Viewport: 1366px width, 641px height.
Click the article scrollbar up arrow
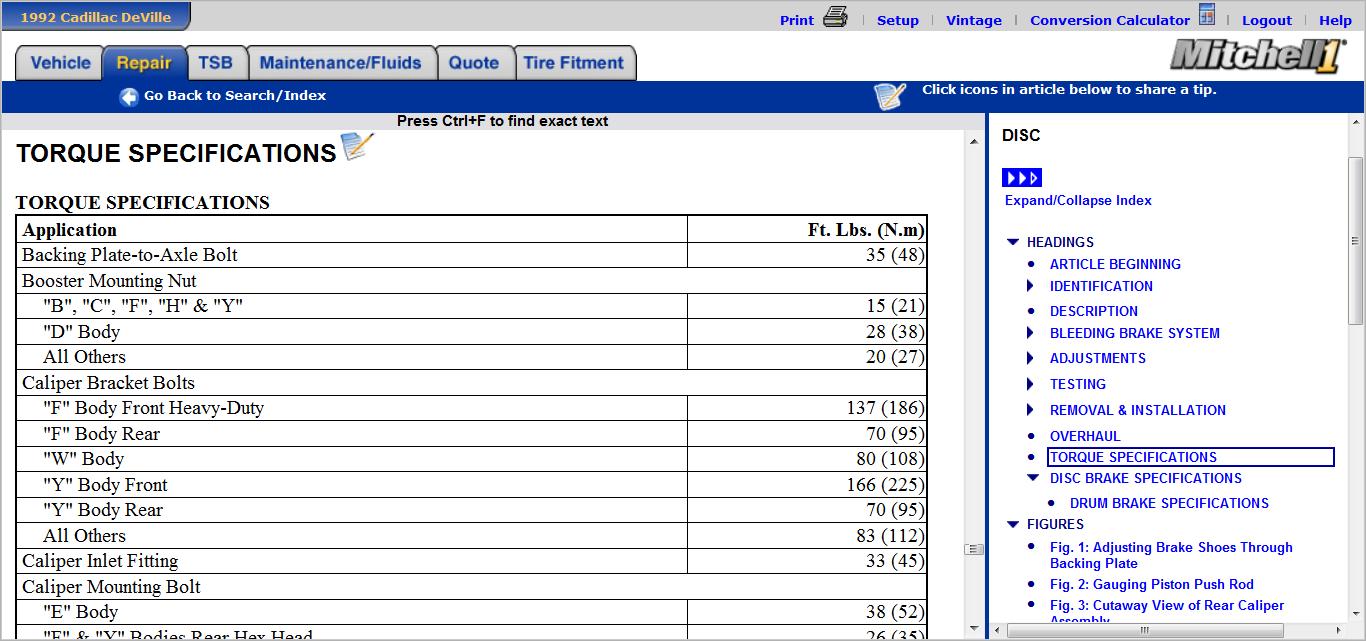tap(974, 142)
